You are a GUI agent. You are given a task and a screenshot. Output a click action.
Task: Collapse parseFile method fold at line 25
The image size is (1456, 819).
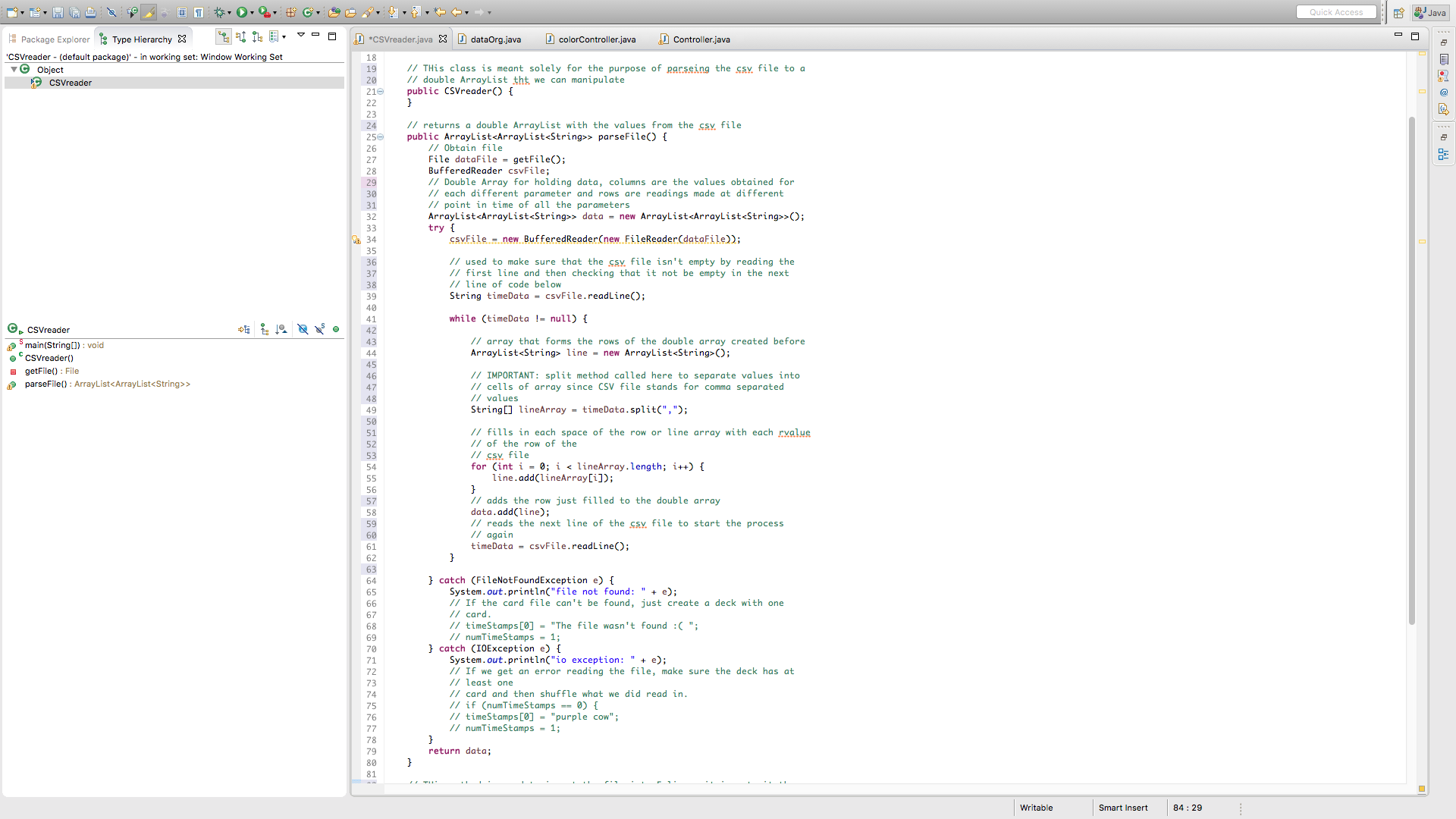[x=381, y=137]
